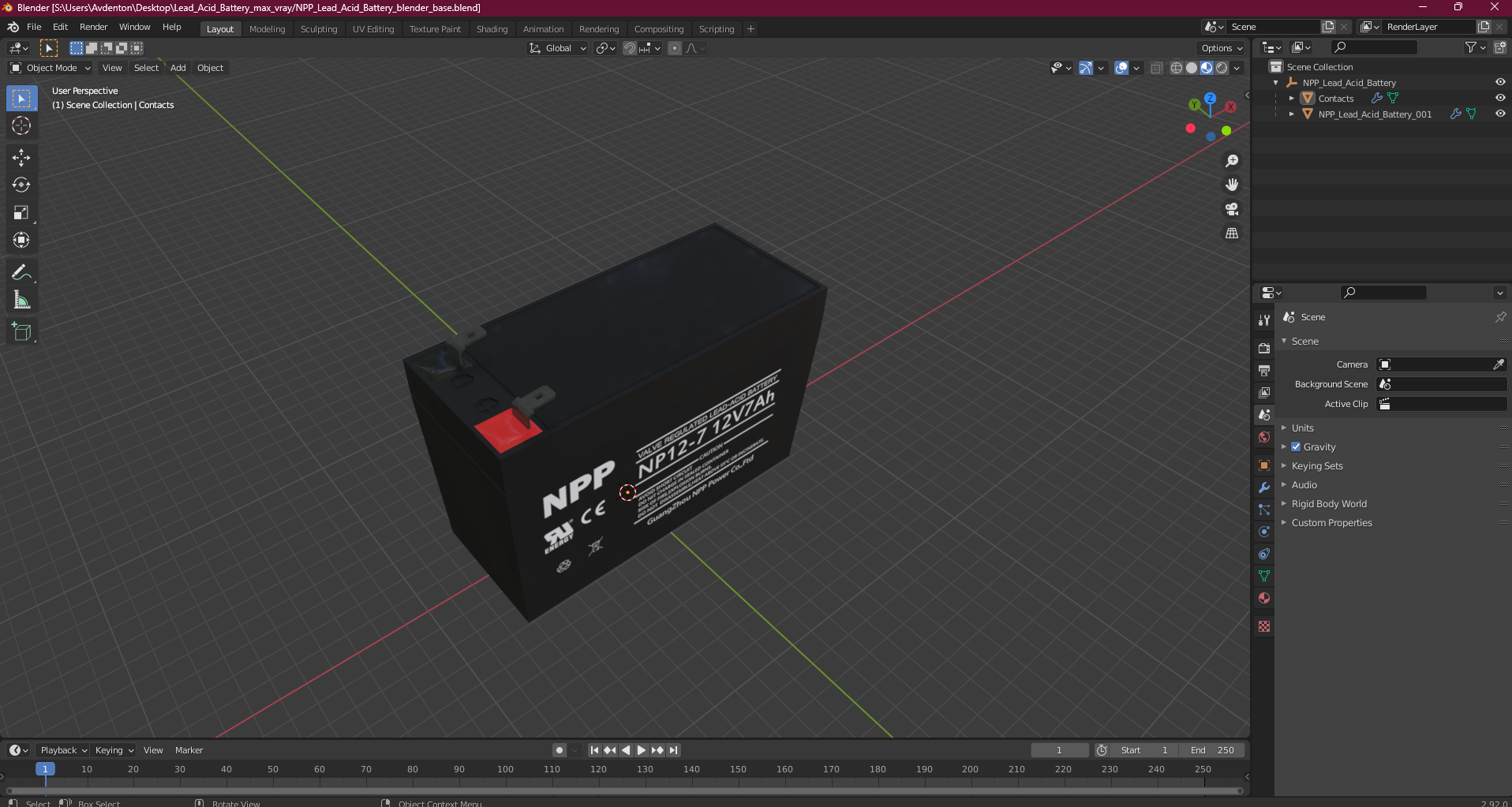Open the Object Data properties tab
This screenshot has width=1512, height=807.
1264,576
